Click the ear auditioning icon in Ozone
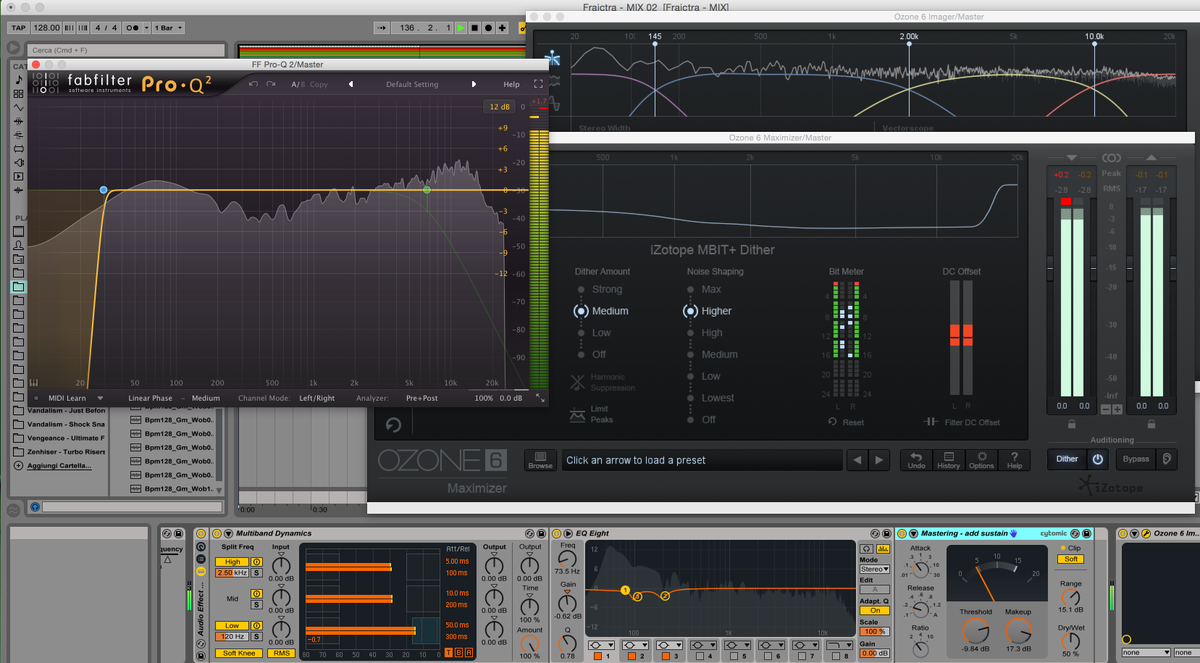This screenshot has width=1200, height=663. pyautogui.click(x=1167, y=459)
